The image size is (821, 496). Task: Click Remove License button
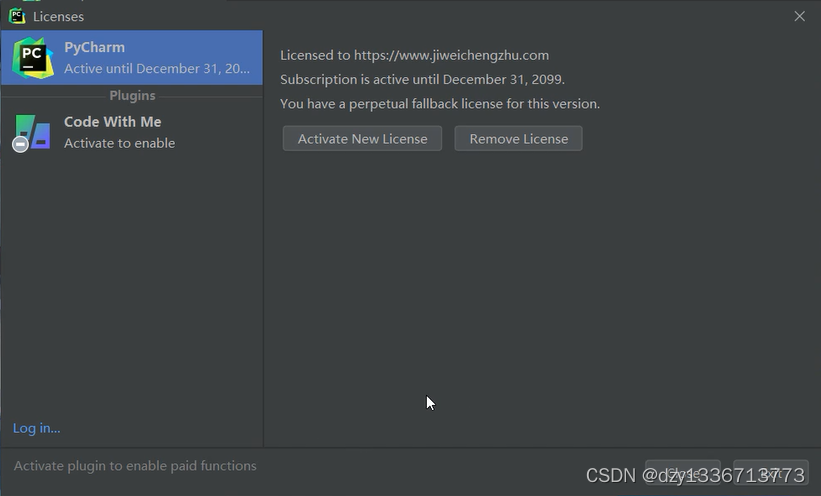(x=518, y=138)
